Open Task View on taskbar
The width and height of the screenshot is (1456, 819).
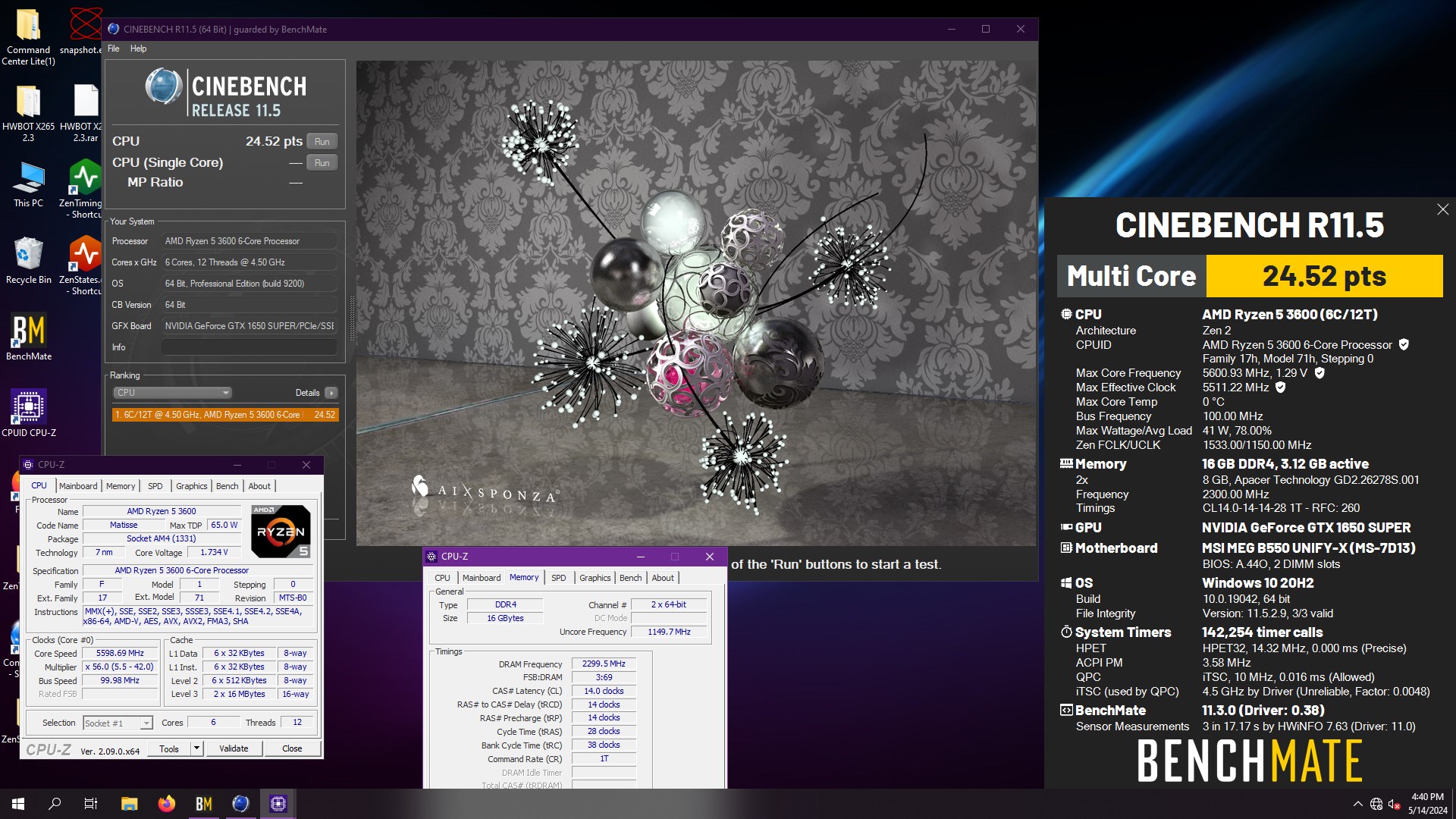91,804
